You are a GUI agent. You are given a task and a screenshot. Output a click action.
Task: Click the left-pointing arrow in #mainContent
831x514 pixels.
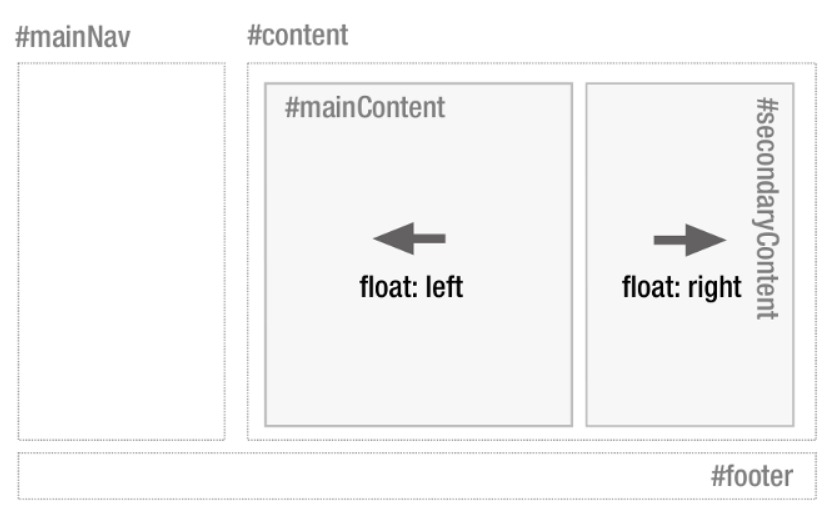coord(409,240)
